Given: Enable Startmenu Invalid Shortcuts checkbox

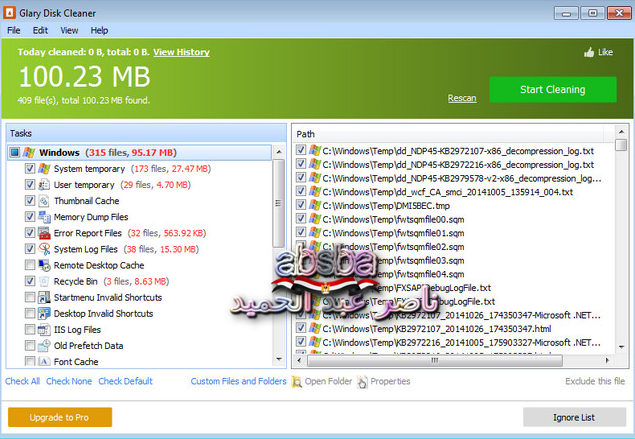Looking at the screenshot, I should (x=30, y=298).
